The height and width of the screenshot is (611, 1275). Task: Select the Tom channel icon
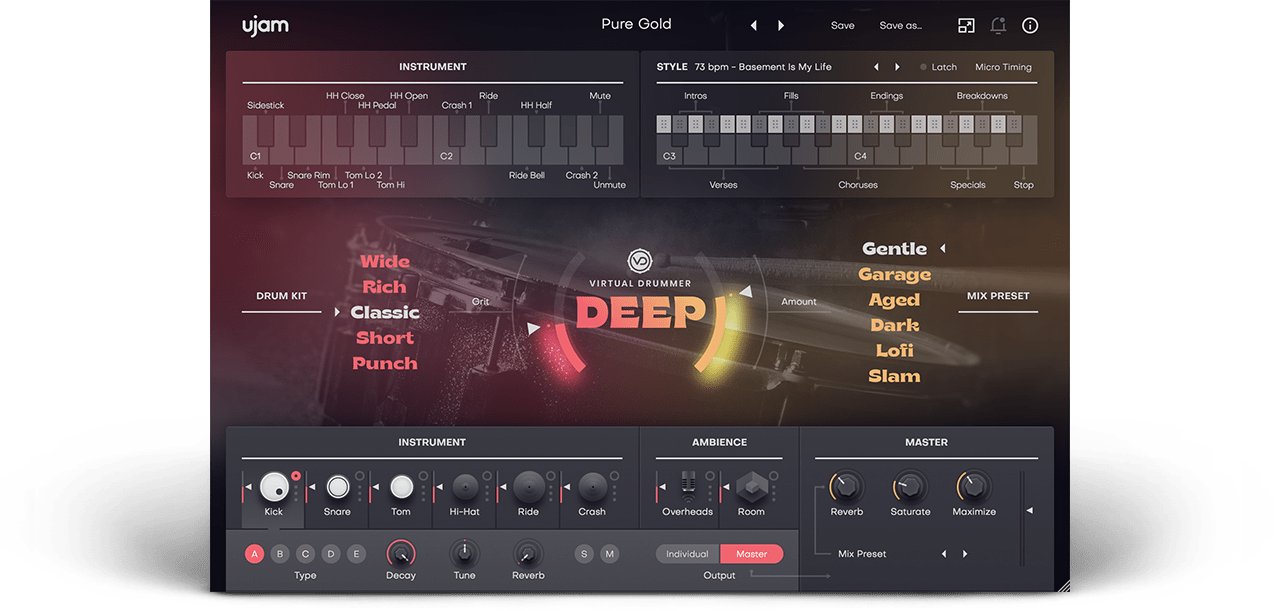click(x=401, y=487)
